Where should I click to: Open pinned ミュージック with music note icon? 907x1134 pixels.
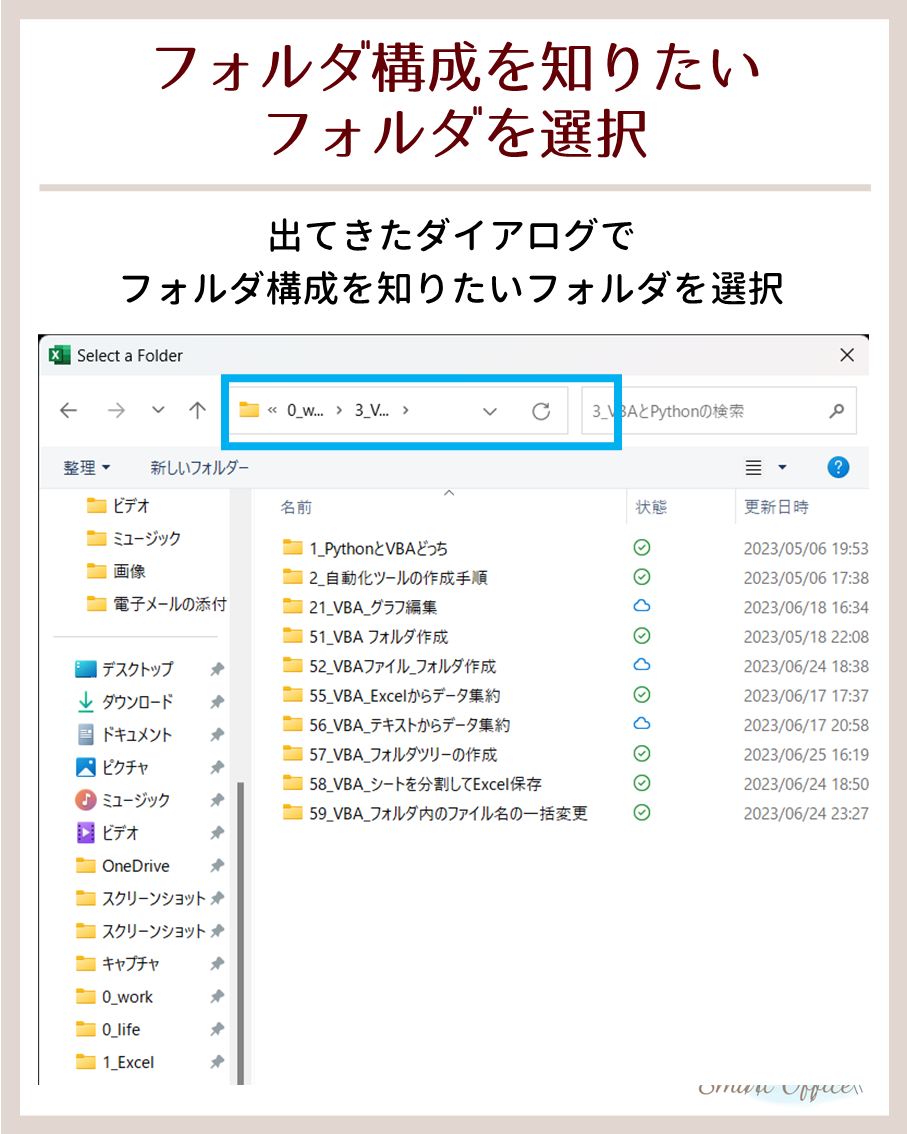[x=123, y=800]
